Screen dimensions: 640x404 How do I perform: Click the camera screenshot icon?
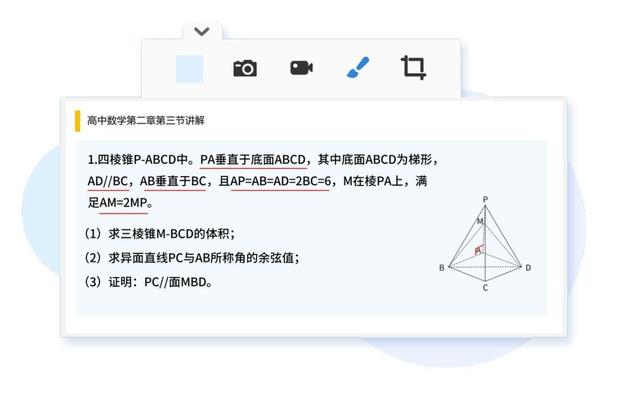[x=245, y=68]
